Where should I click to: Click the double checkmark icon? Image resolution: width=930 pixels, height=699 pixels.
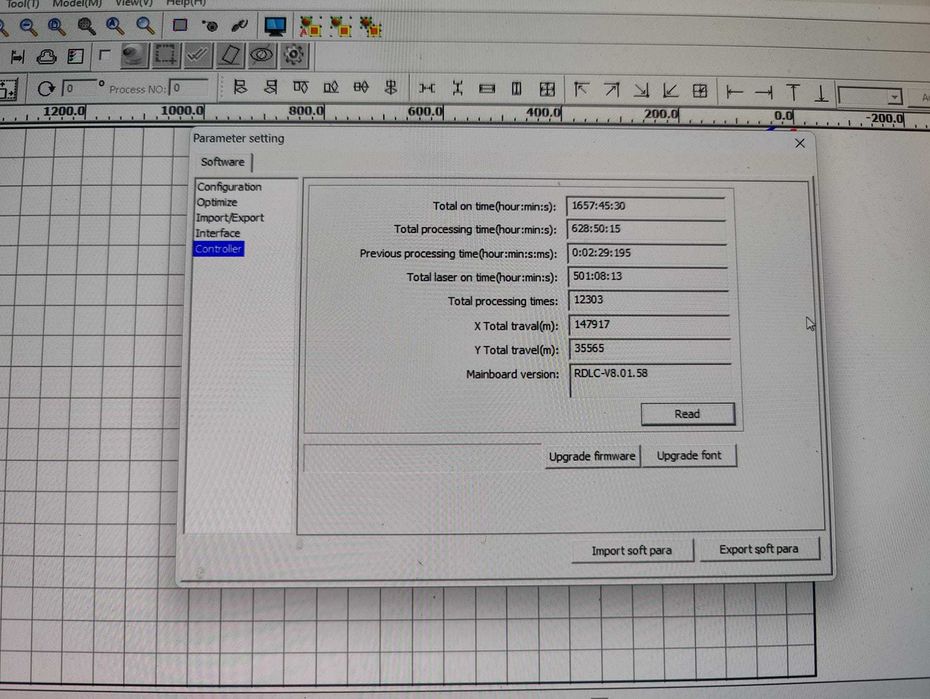click(x=197, y=55)
